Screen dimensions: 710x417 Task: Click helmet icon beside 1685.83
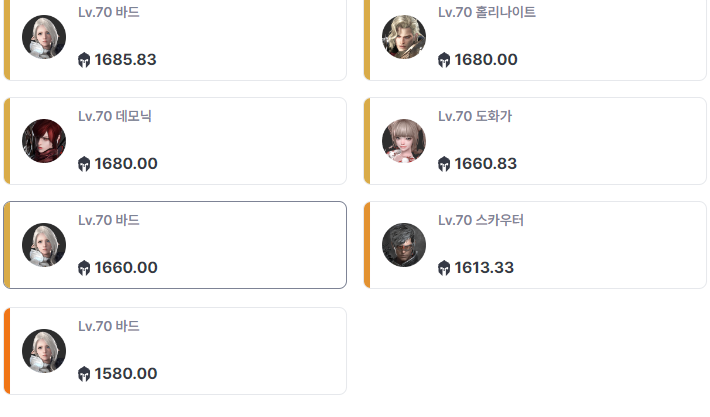click(84, 60)
